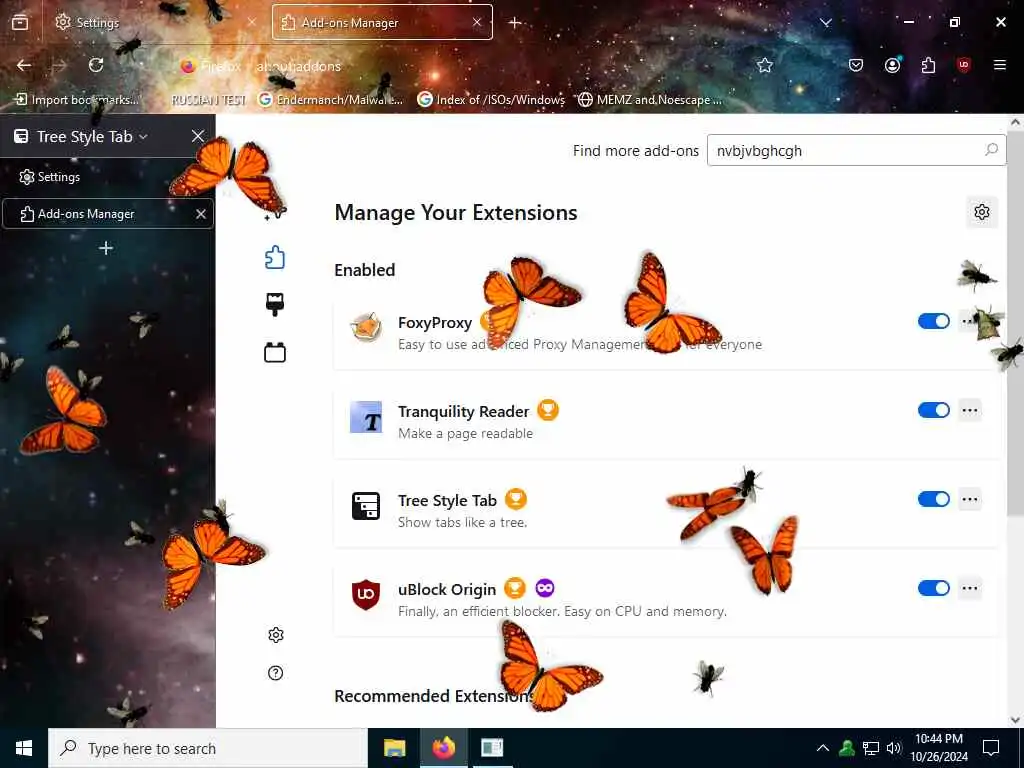This screenshot has width=1024, height=768.
Task: Open the uBlock Origin toolbar icon
Action: (963, 65)
